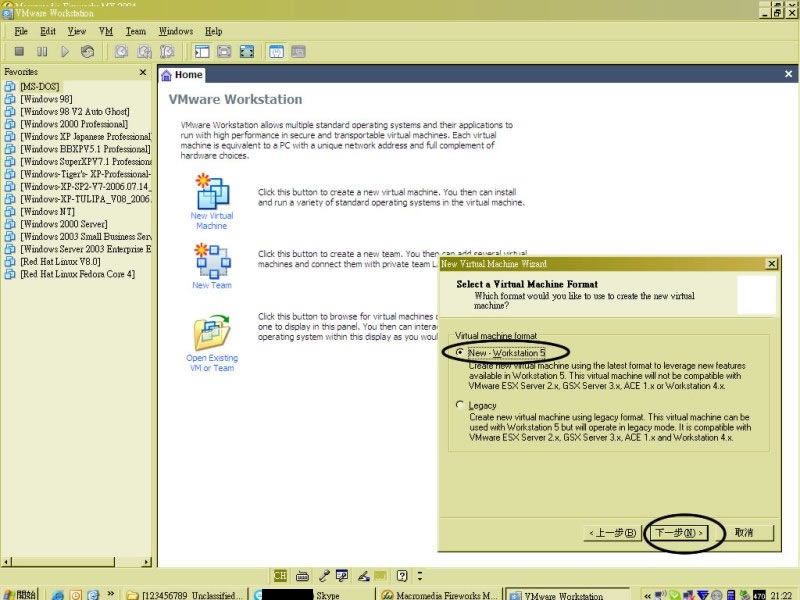
Task: Switch to Skype taskbar button
Action: (312, 595)
